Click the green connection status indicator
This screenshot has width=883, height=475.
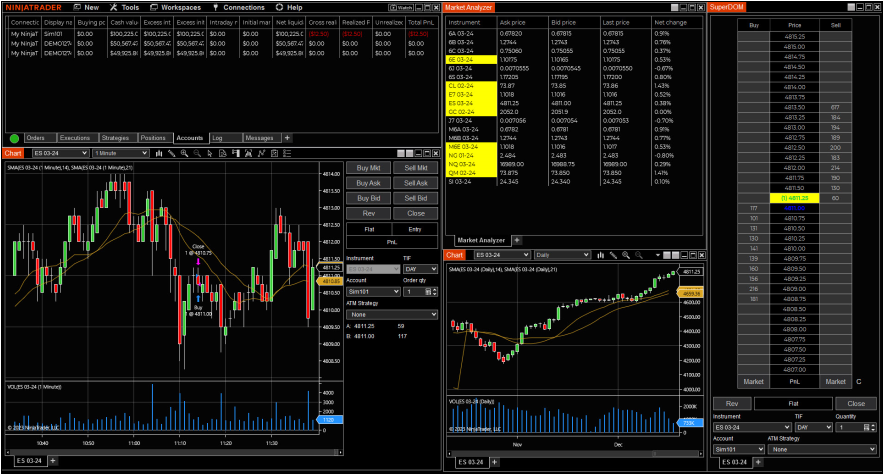click(x=14, y=138)
